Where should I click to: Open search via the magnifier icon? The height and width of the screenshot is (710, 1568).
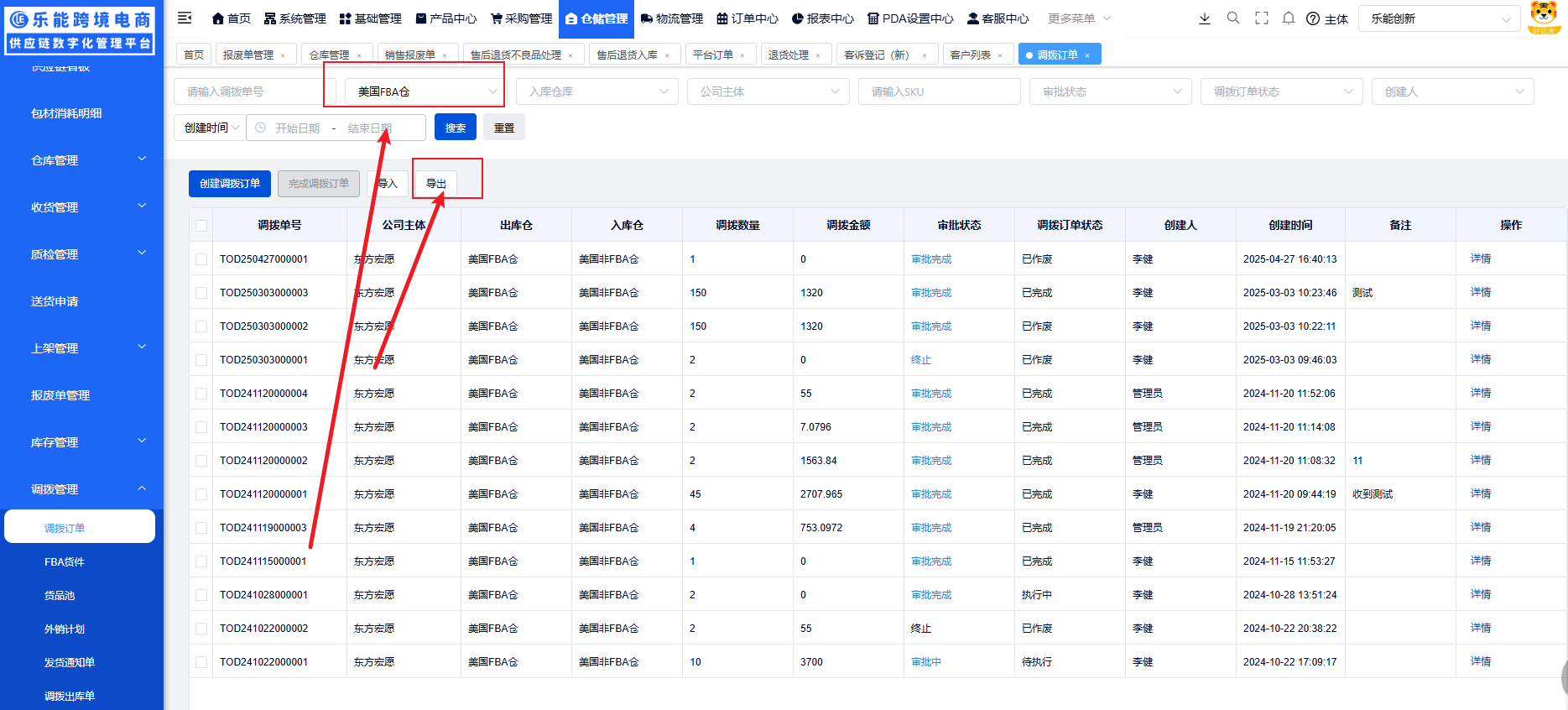click(1232, 18)
